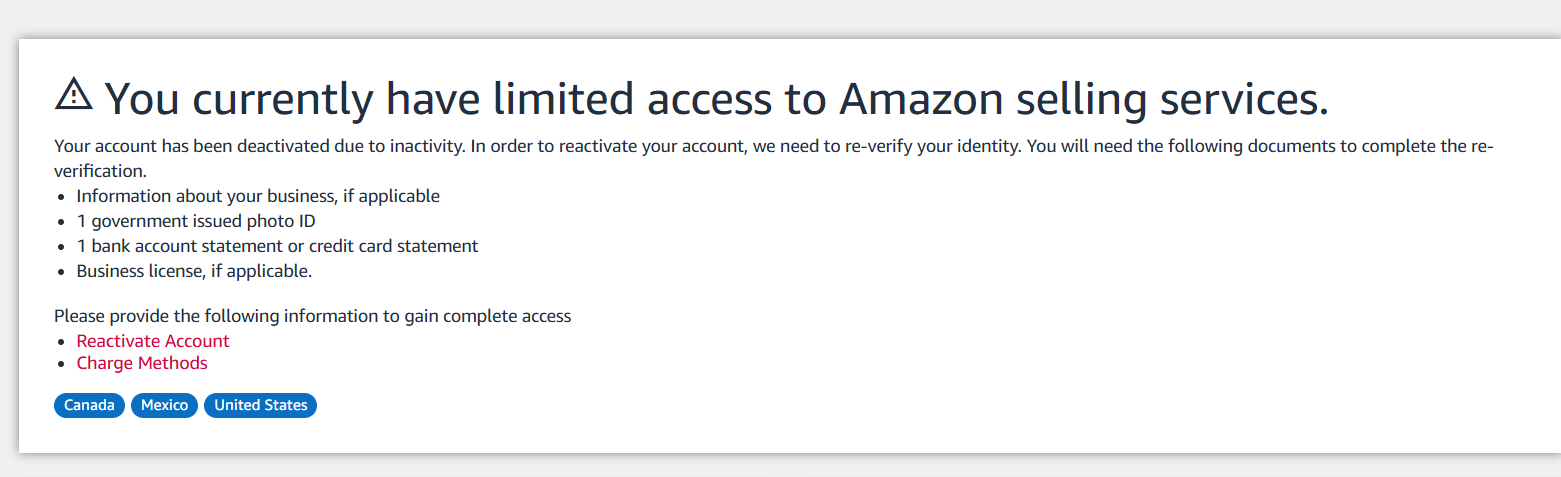Click bullet marker beside photo ID item

(63, 222)
